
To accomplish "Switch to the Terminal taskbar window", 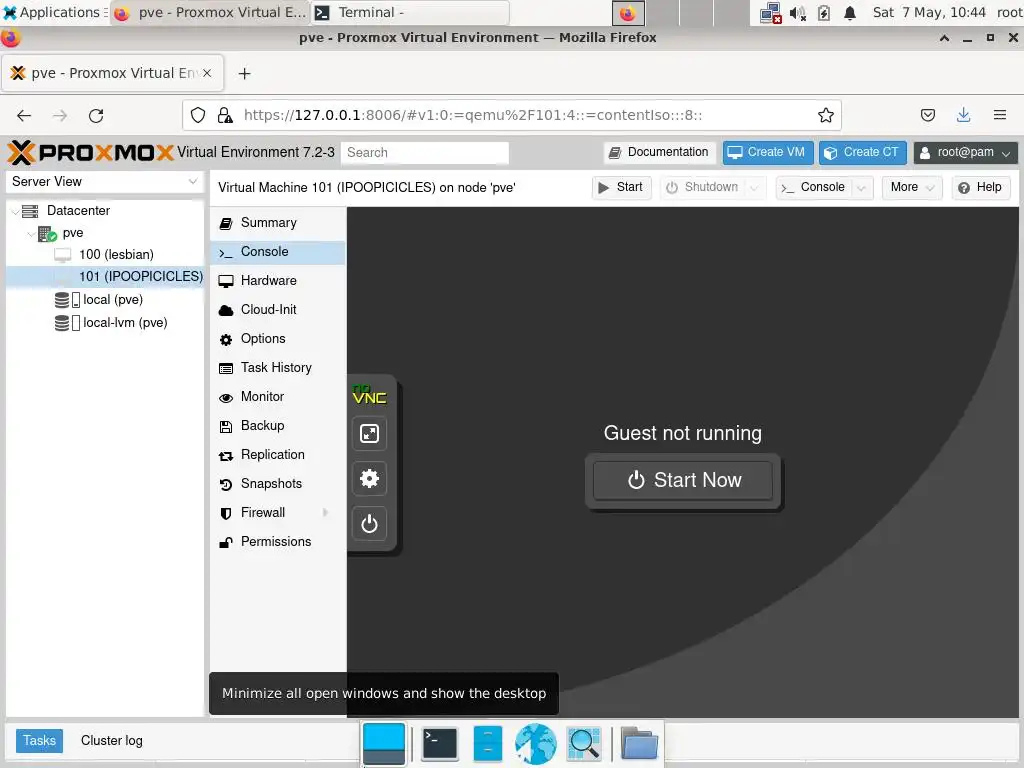I will coord(410,12).
